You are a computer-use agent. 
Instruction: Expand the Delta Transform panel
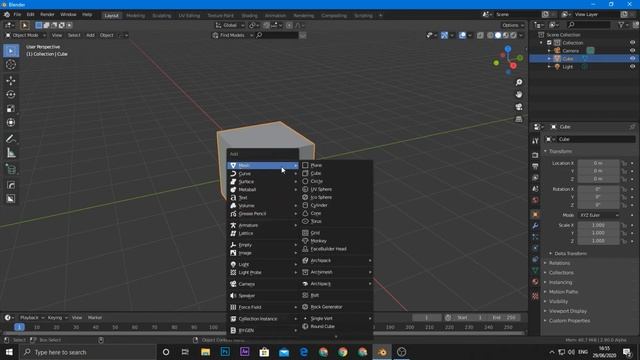pos(570,253)
